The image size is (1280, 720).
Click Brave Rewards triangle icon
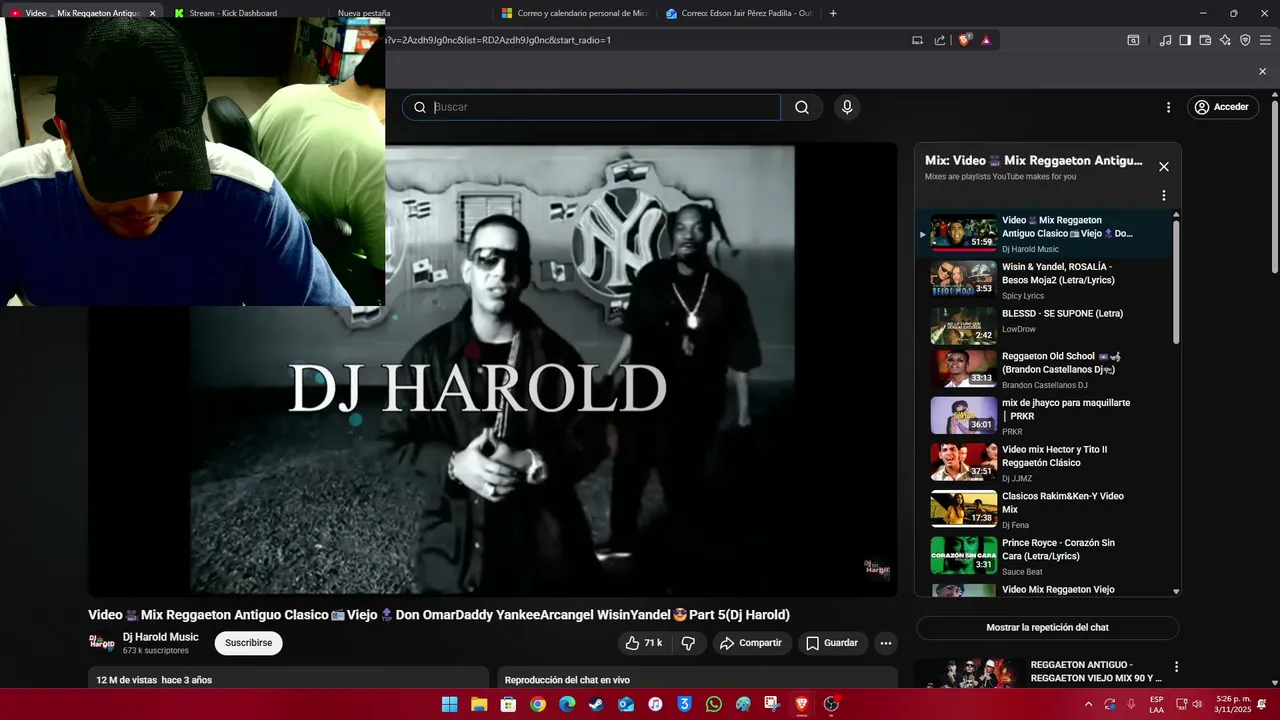(x=986, y=40)
